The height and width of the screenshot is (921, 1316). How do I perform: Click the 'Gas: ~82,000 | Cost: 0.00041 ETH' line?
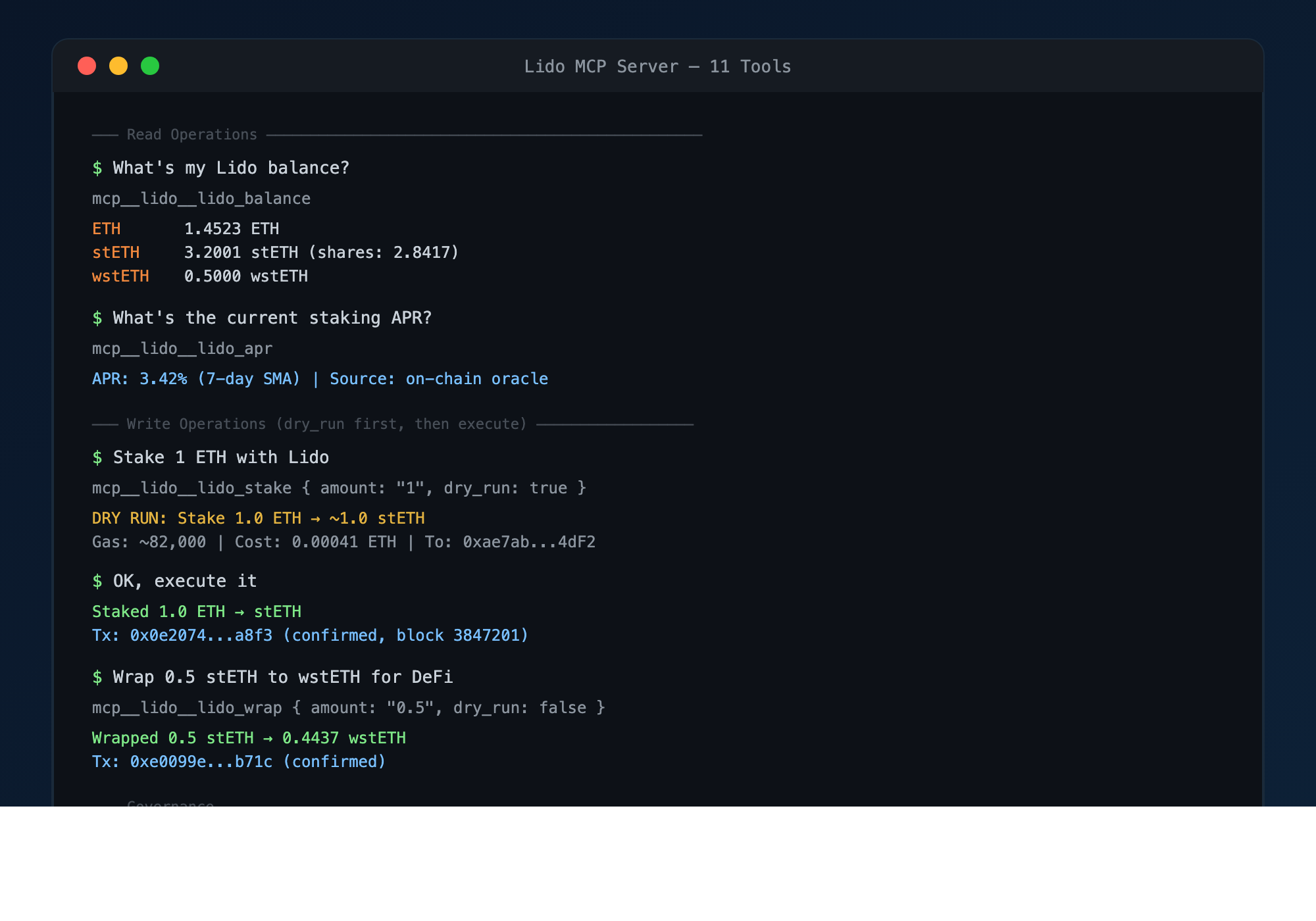[343, 542]
